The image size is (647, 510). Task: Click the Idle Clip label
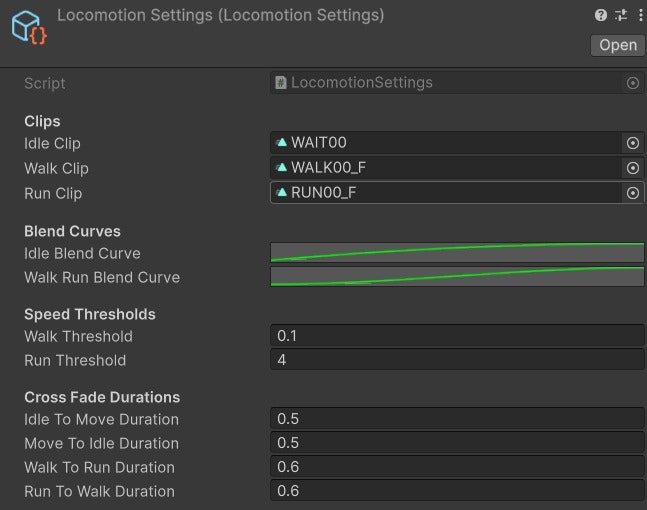(x=52, y=144)
